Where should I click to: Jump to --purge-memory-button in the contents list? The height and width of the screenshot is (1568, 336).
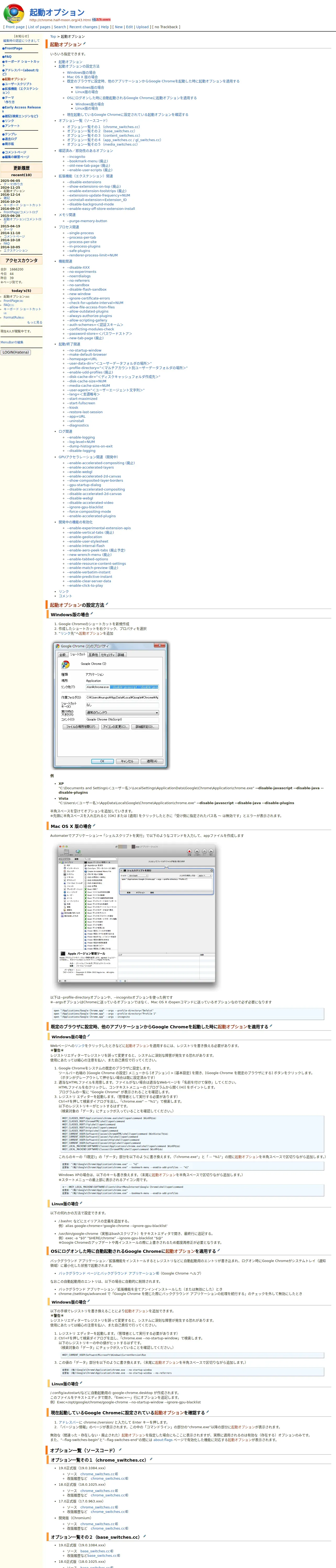(87, 221)
